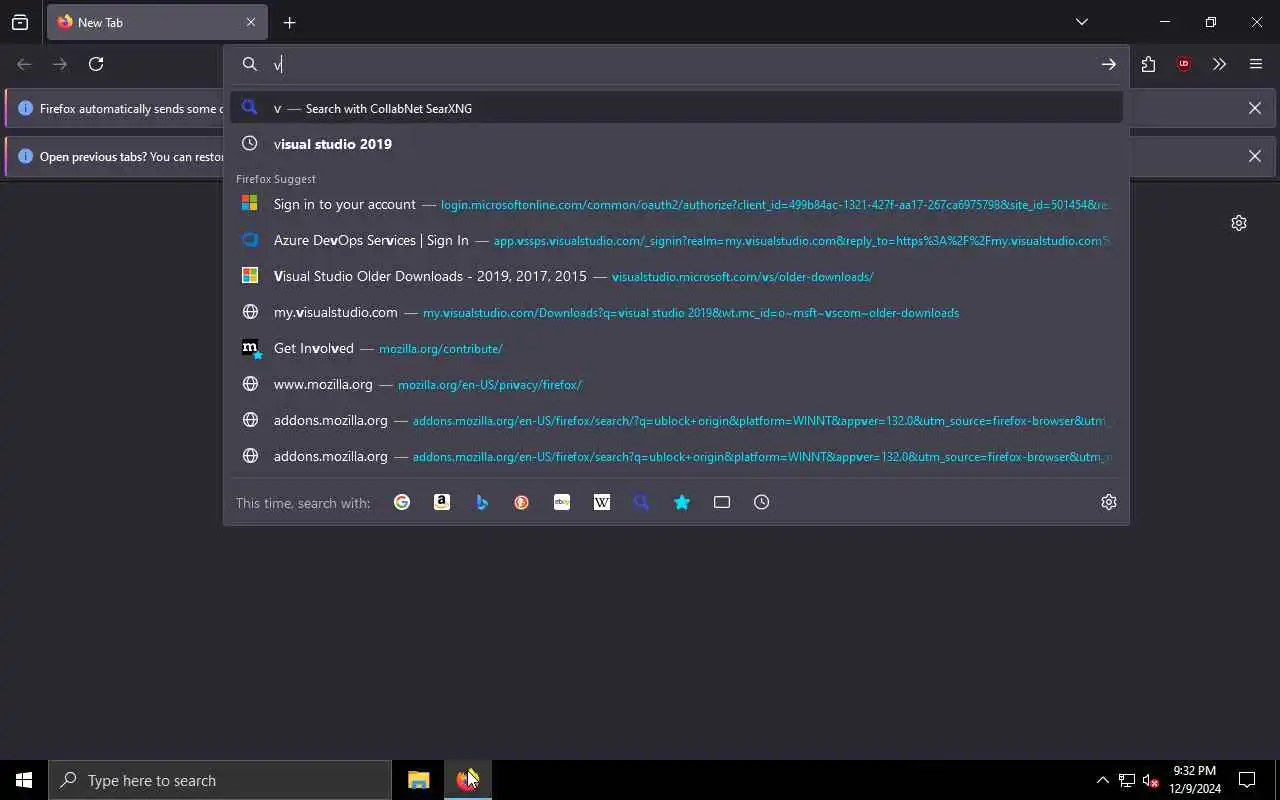This screenshot has width=1280, height=800.
Task: Search this time with Amazon
Action: (x=442, y=502)
